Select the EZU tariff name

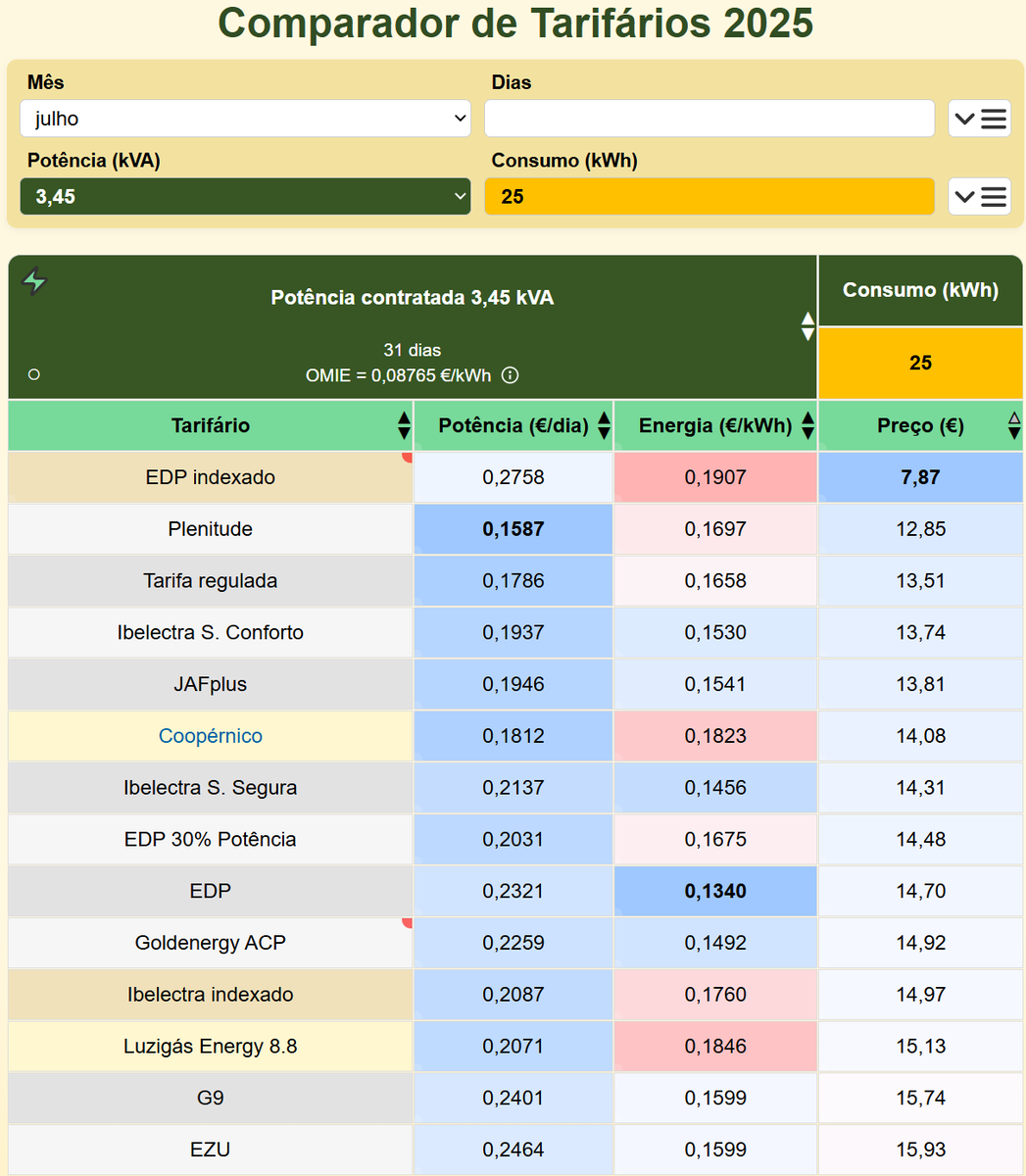[211, 1151]
